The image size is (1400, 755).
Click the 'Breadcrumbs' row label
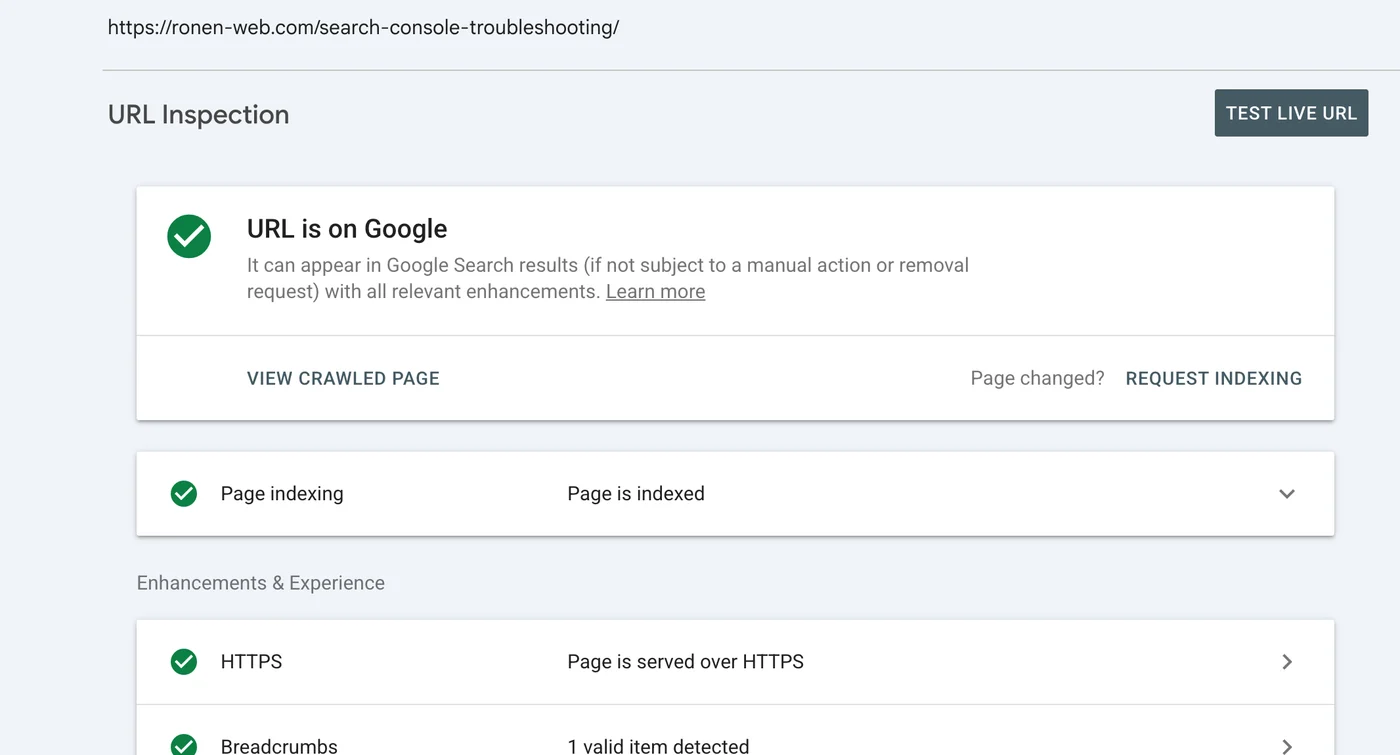[279, 746]
